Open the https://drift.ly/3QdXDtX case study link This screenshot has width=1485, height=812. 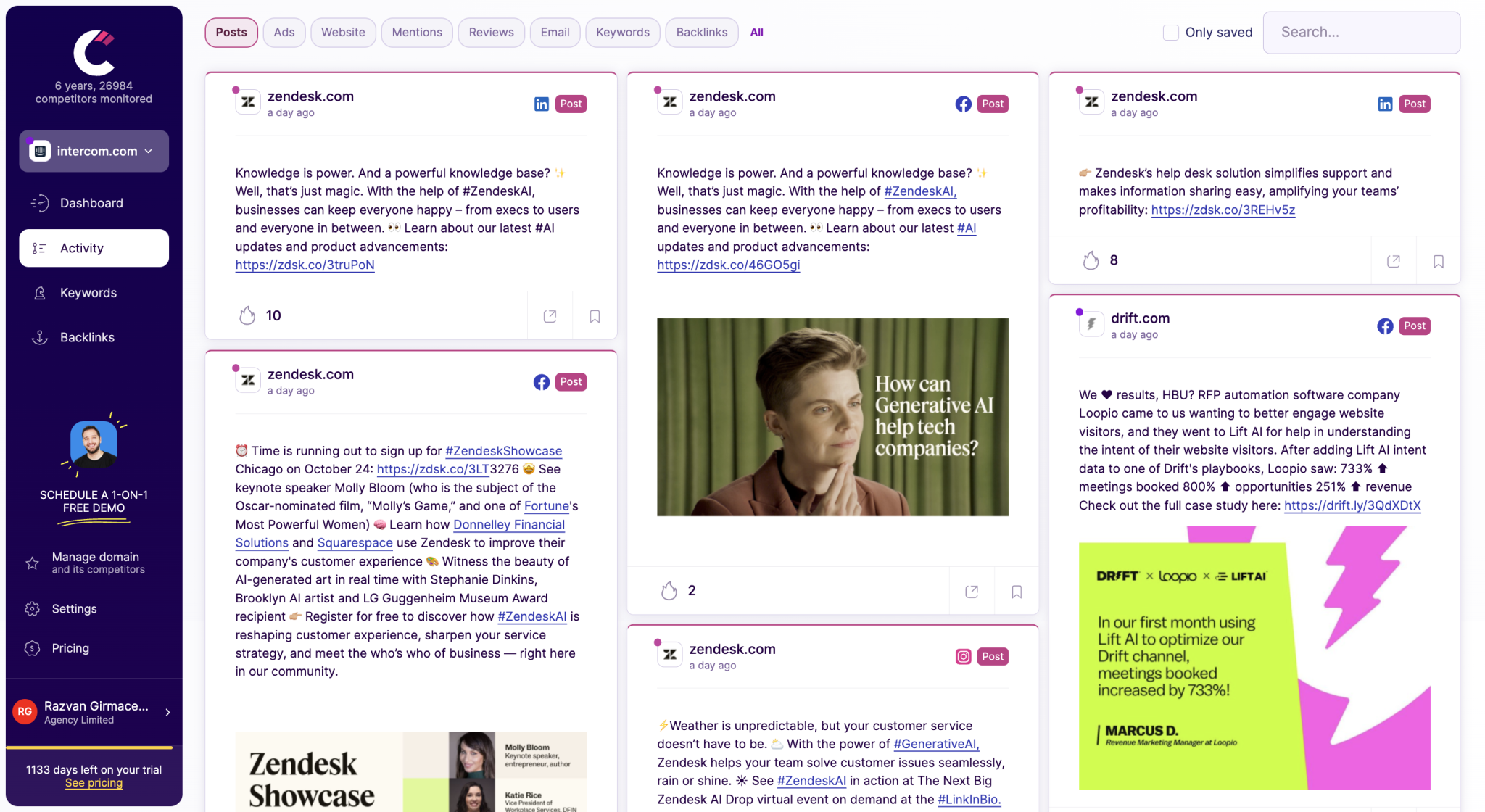(x=1352, y=506)
